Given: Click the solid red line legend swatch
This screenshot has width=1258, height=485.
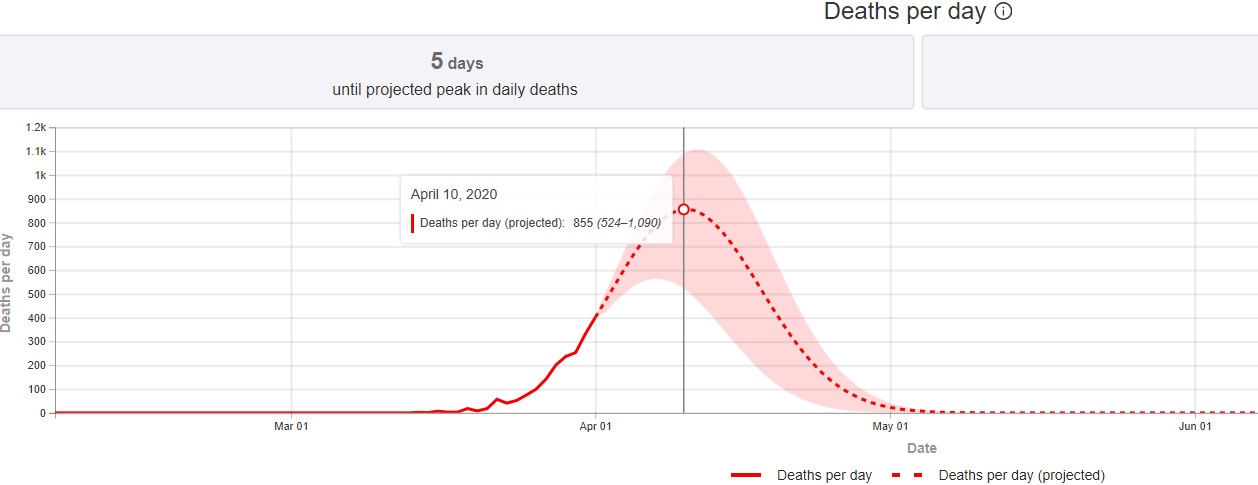Looking at the screenshot, I should tap(746, 475).
